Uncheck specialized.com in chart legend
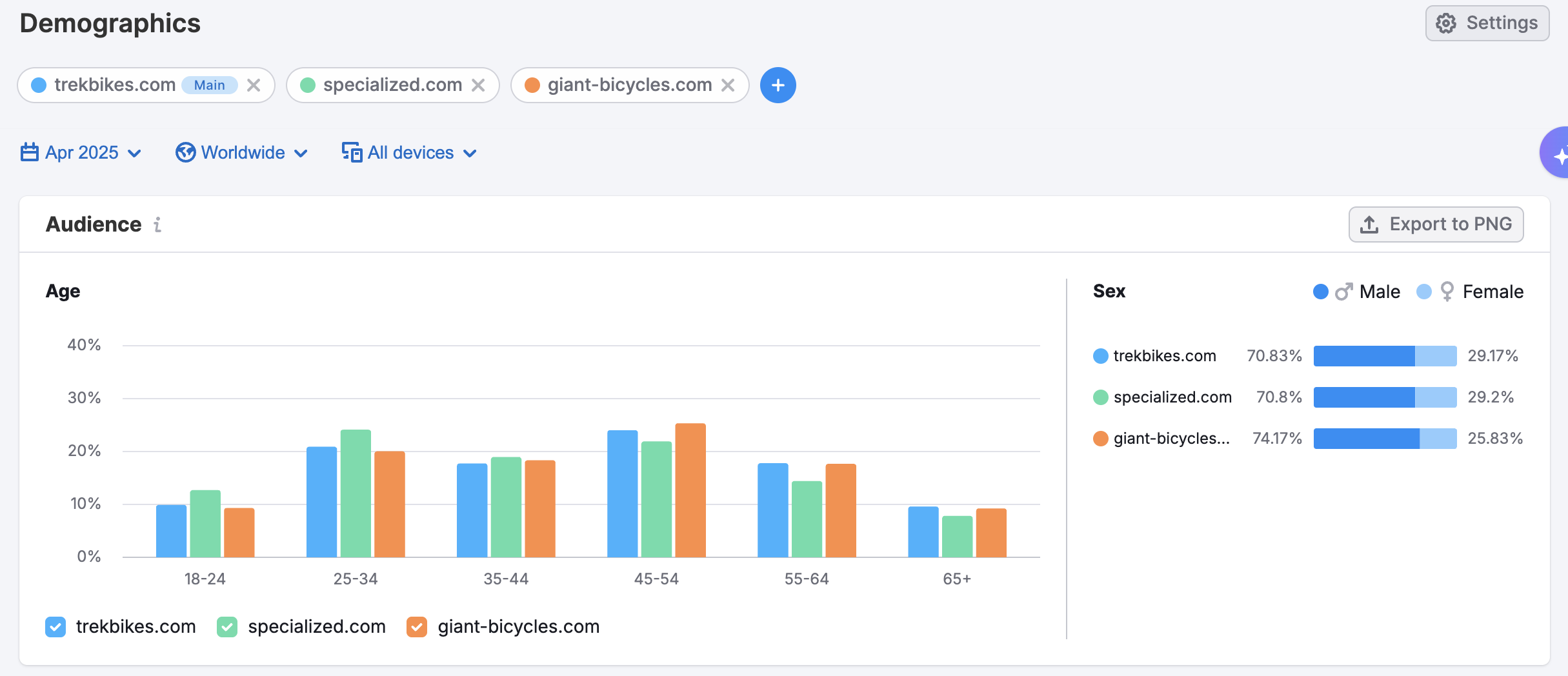 click(x=227, y=627)
